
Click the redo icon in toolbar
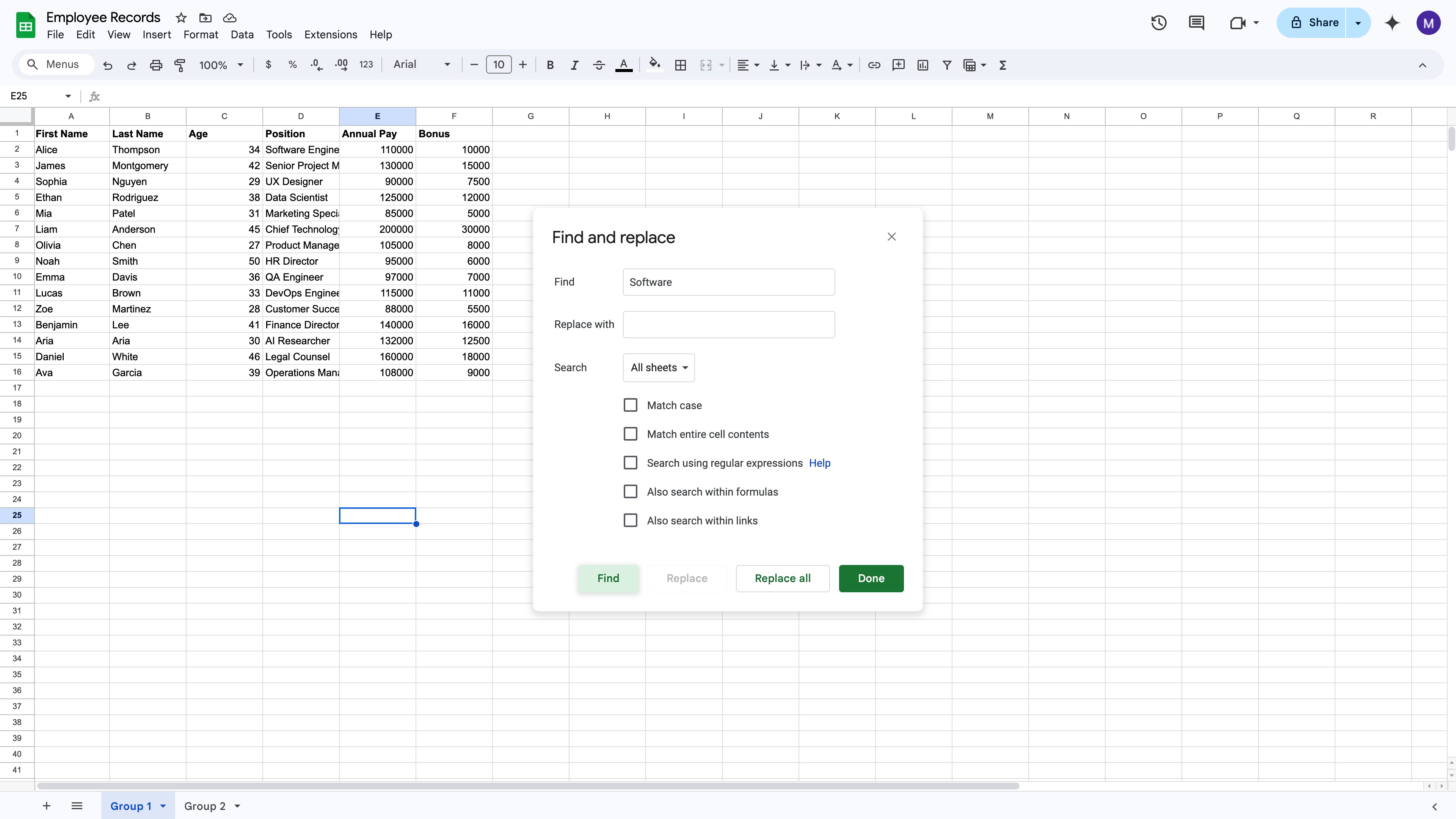132,65
